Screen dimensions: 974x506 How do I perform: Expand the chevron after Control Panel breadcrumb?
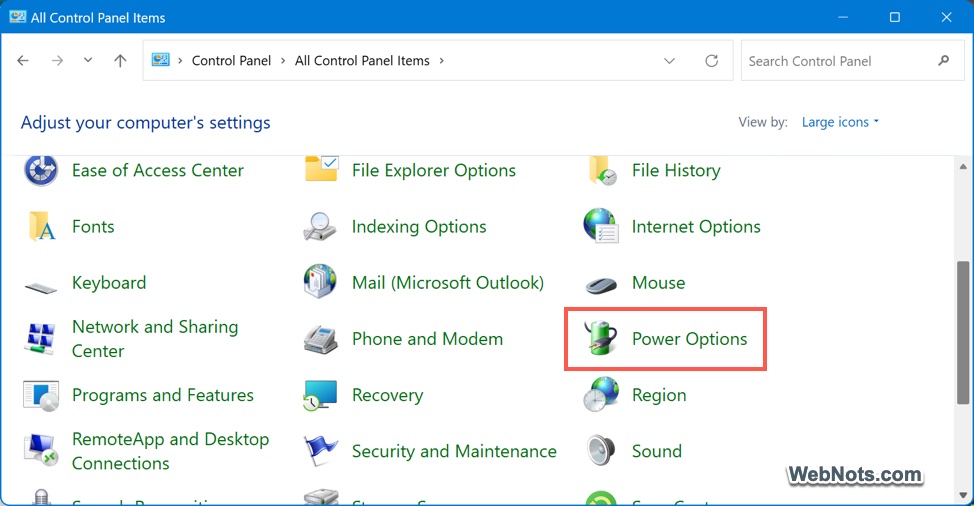coord(283,60)
